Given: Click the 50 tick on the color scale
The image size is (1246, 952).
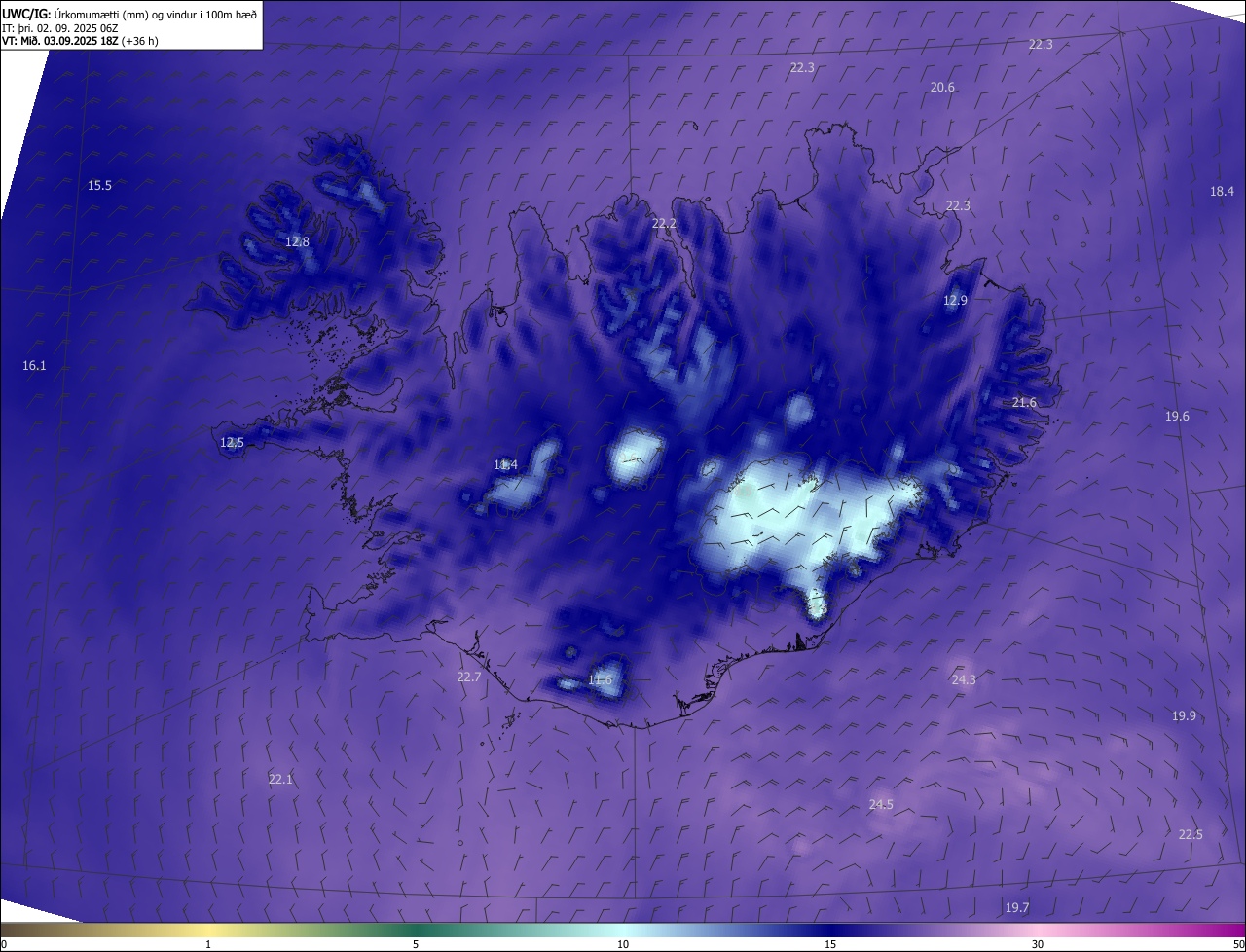Looking at the screenshot, I should [x=1238, y=945].
